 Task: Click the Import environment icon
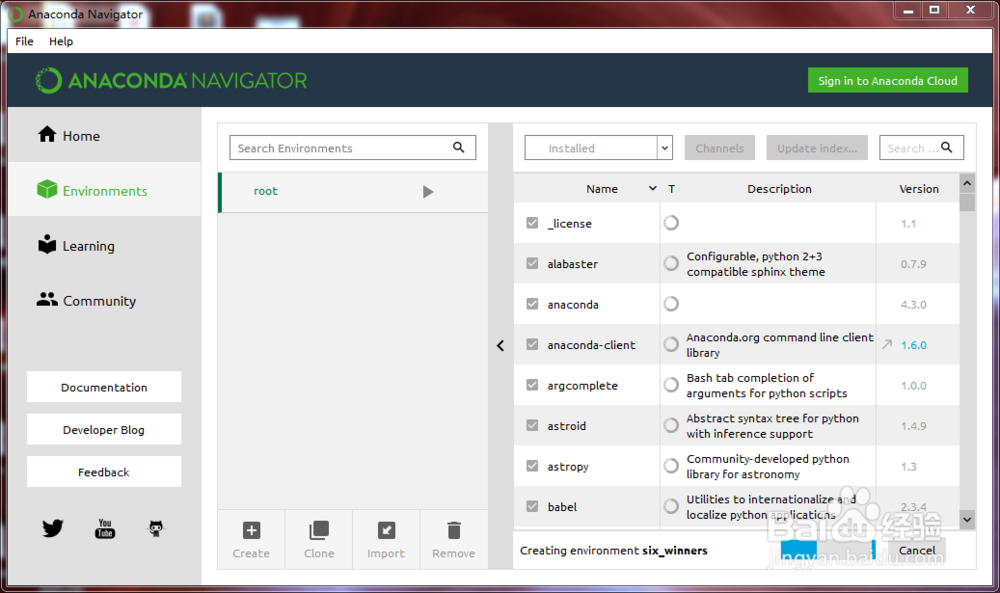(x=386, y=531)
